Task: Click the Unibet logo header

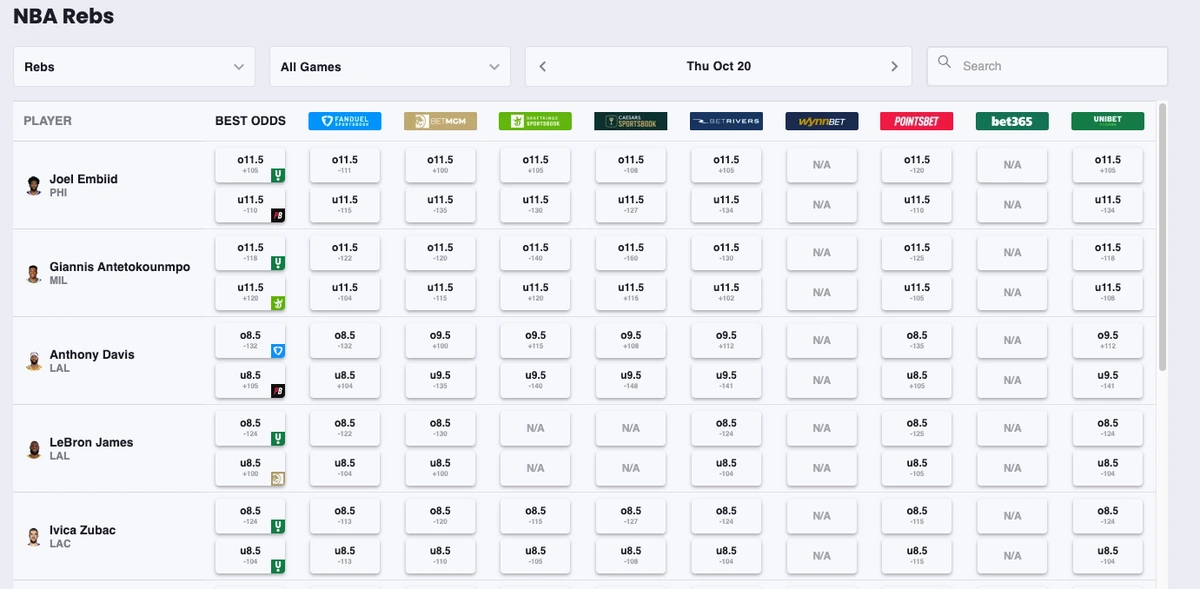Action: (x=1107, y=121)
